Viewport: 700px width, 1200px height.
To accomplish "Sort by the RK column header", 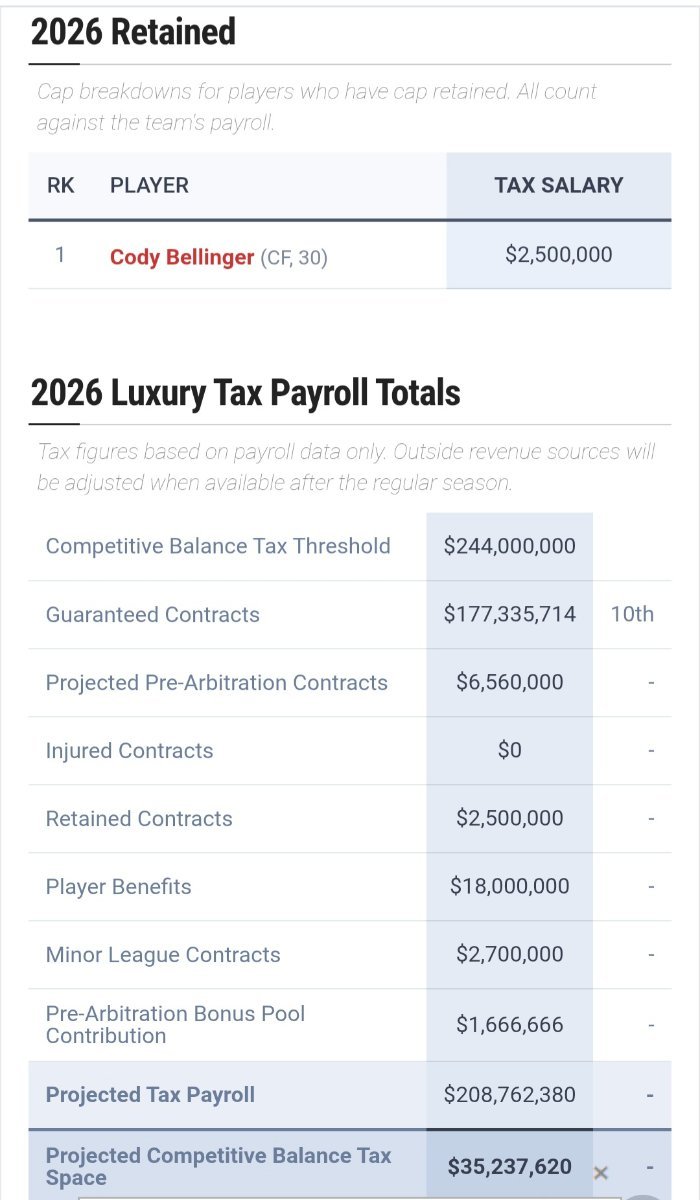I will [x=61, y=185].
